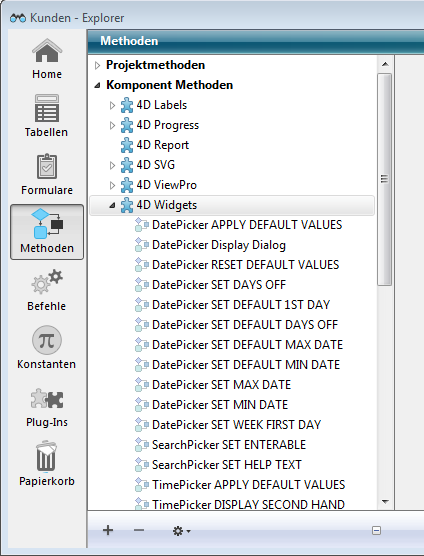Expand the Projektmethoden group
Screen dimensions: 424x556
pos(97,65)
